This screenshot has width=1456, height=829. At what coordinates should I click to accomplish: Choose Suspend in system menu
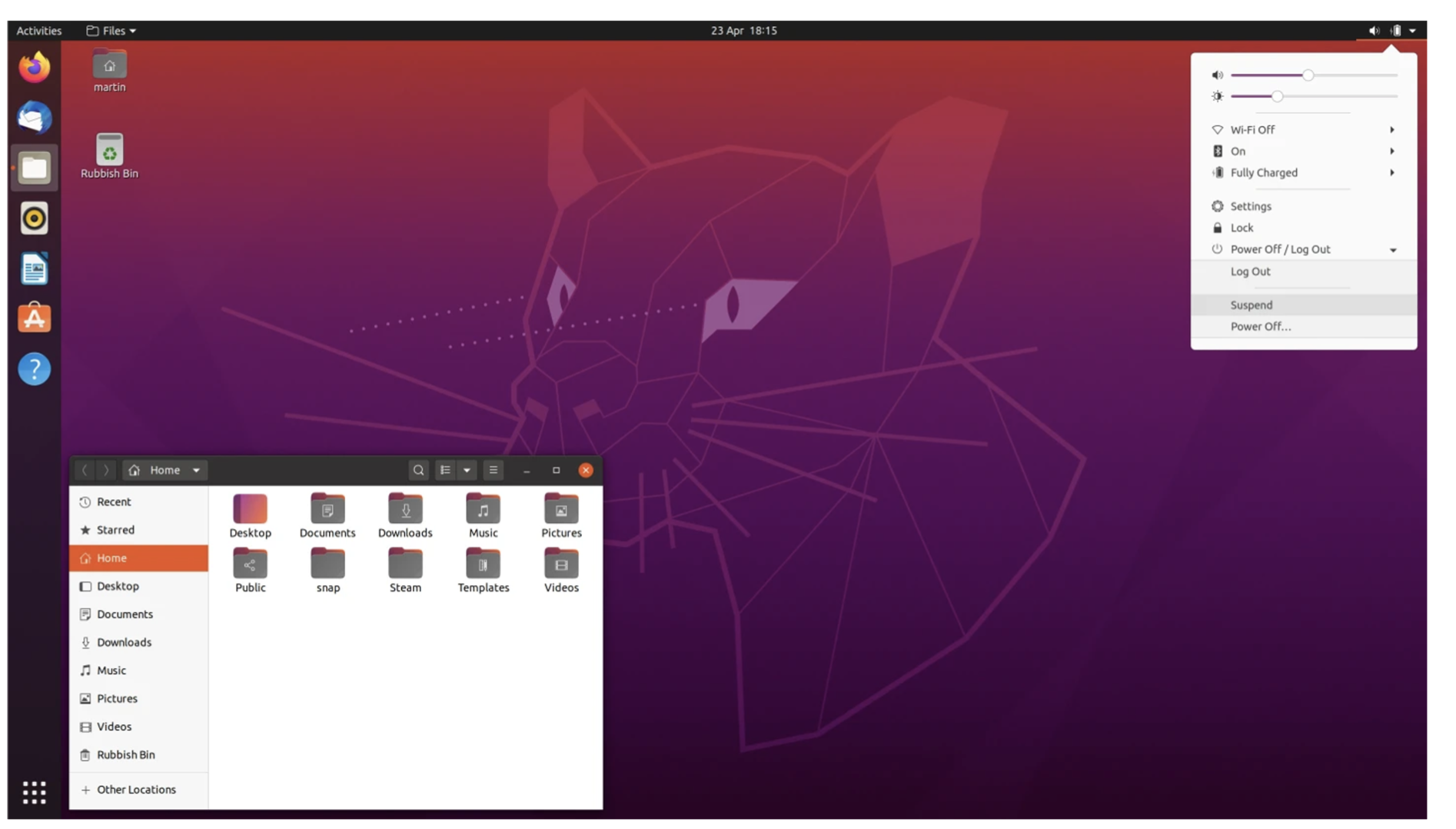(1304, 305)
